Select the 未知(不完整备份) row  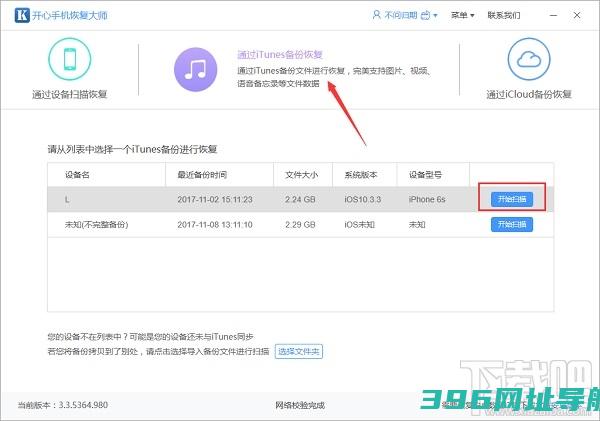point(300,225)
